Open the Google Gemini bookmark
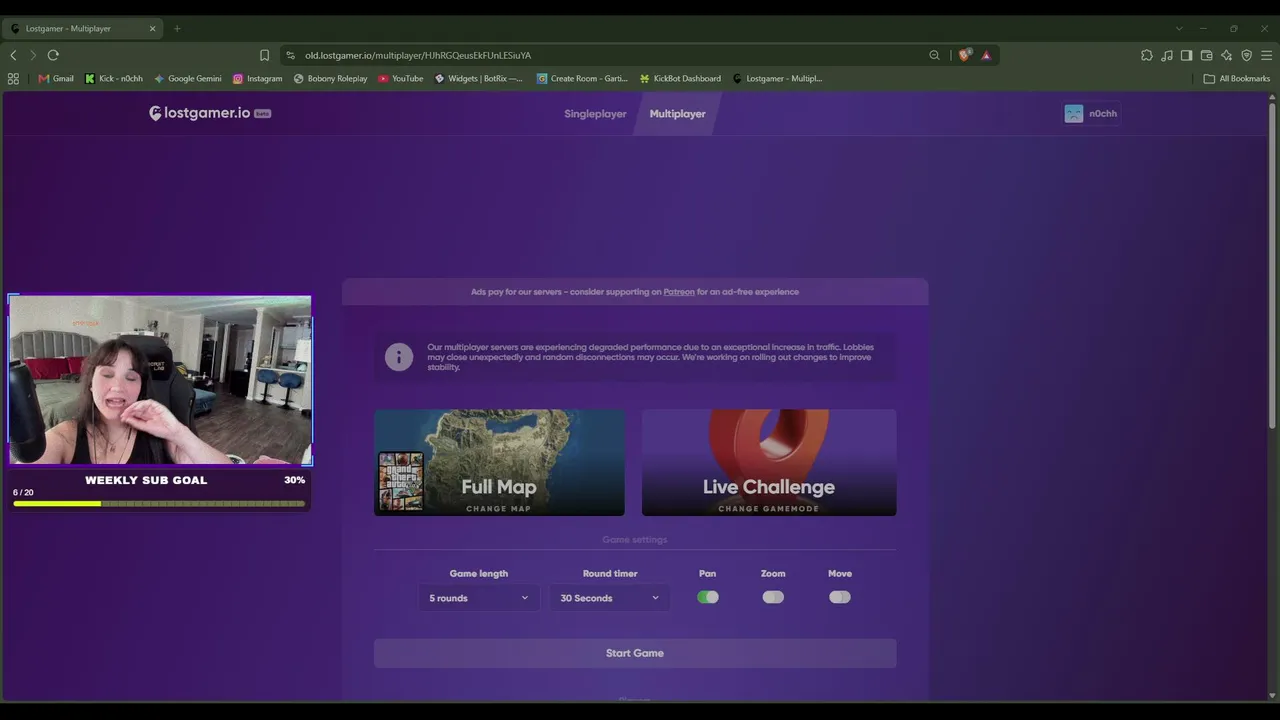This screenshot has height=720, width=1280. (x=188, y=78)
